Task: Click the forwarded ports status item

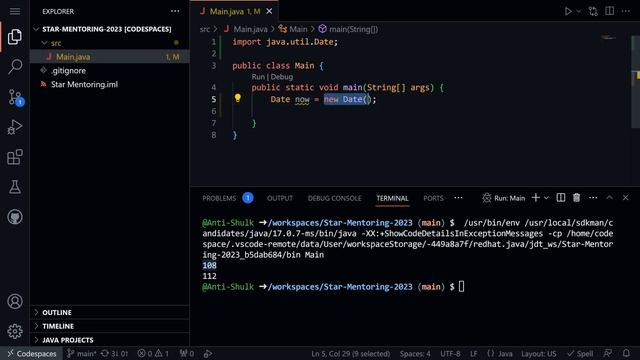Action: pos(187,353)
